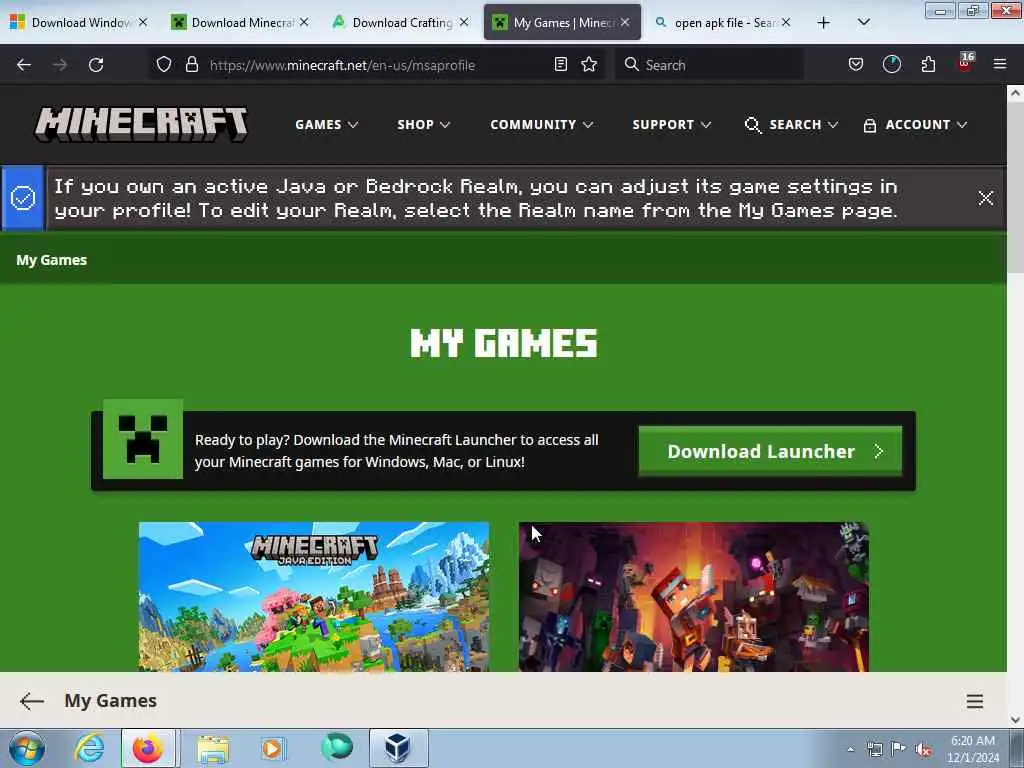
Task: Click the blue checkmark notification icon
Action: click(x=23, y=198)
